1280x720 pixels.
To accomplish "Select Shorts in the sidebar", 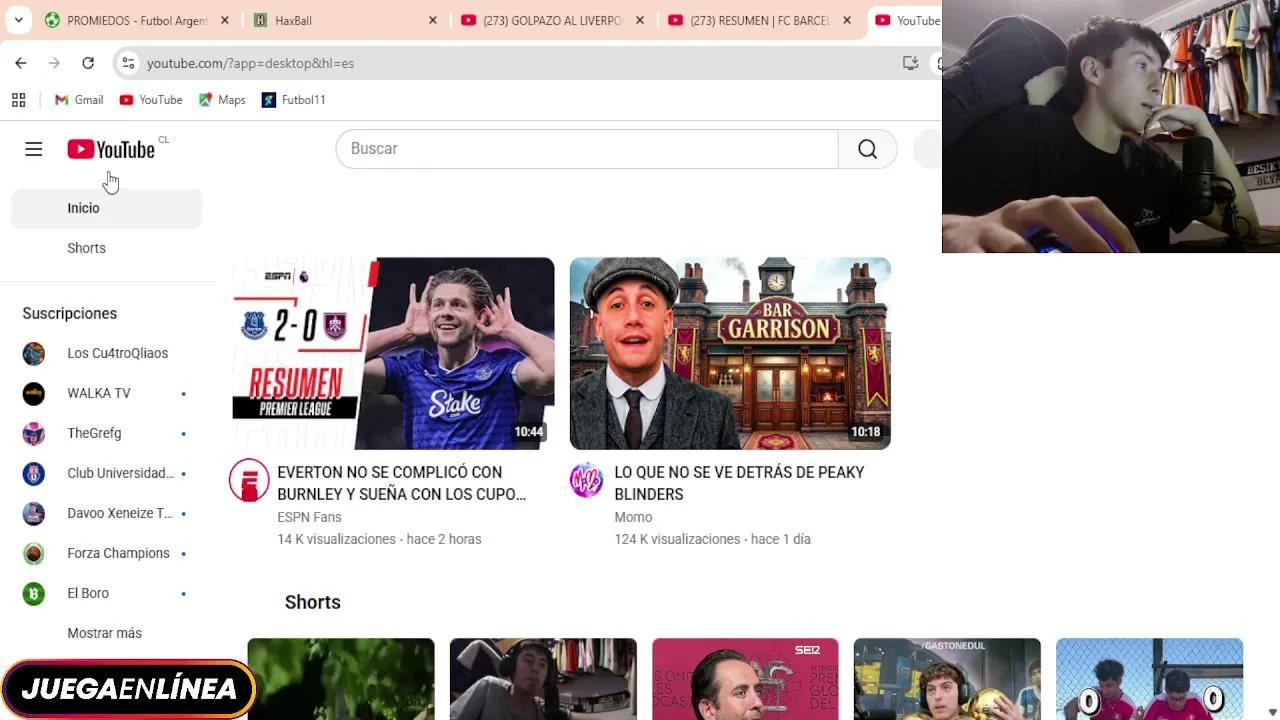I will click(107, 248).
